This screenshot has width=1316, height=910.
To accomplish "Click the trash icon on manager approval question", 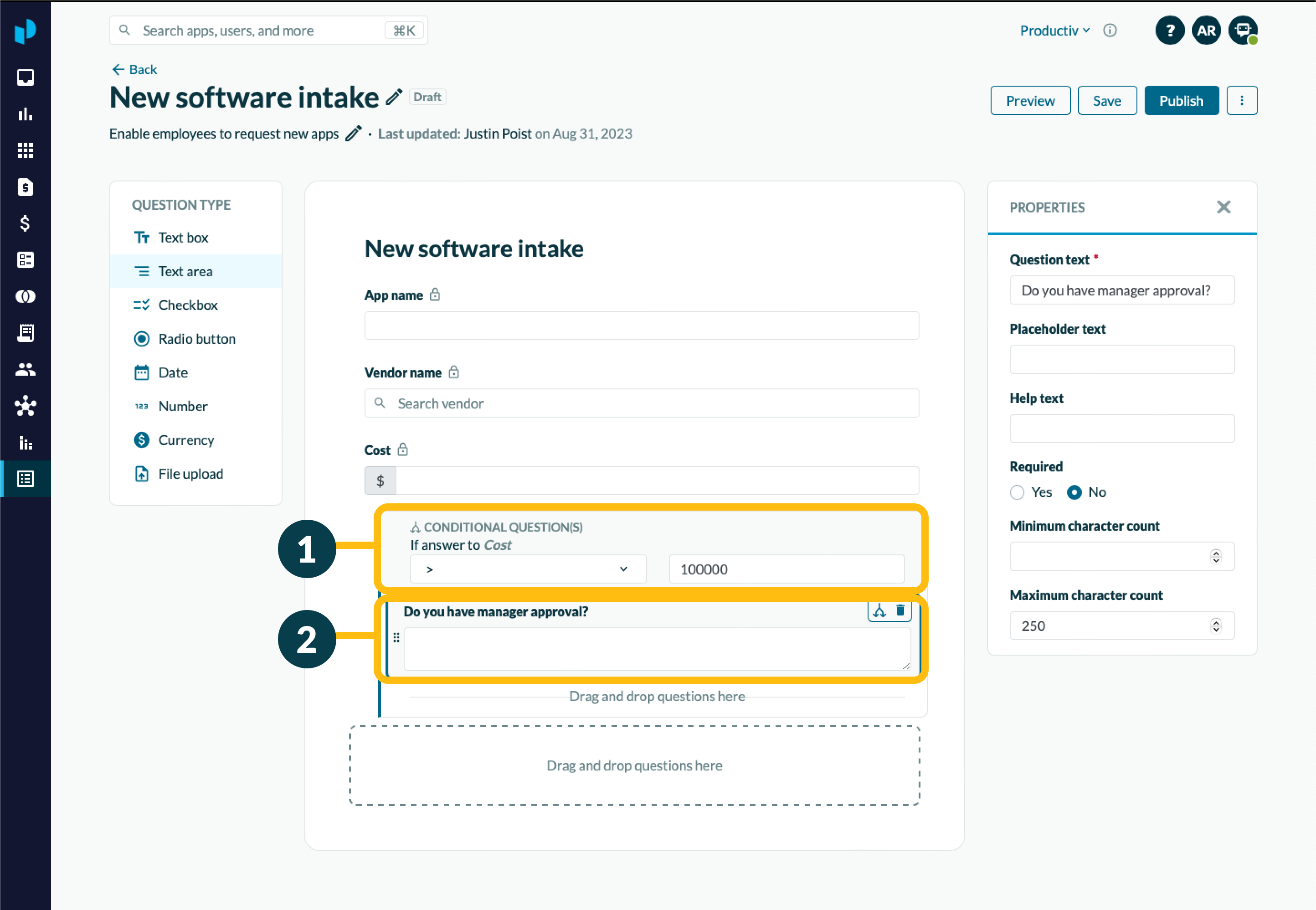I will click(900, 610).
